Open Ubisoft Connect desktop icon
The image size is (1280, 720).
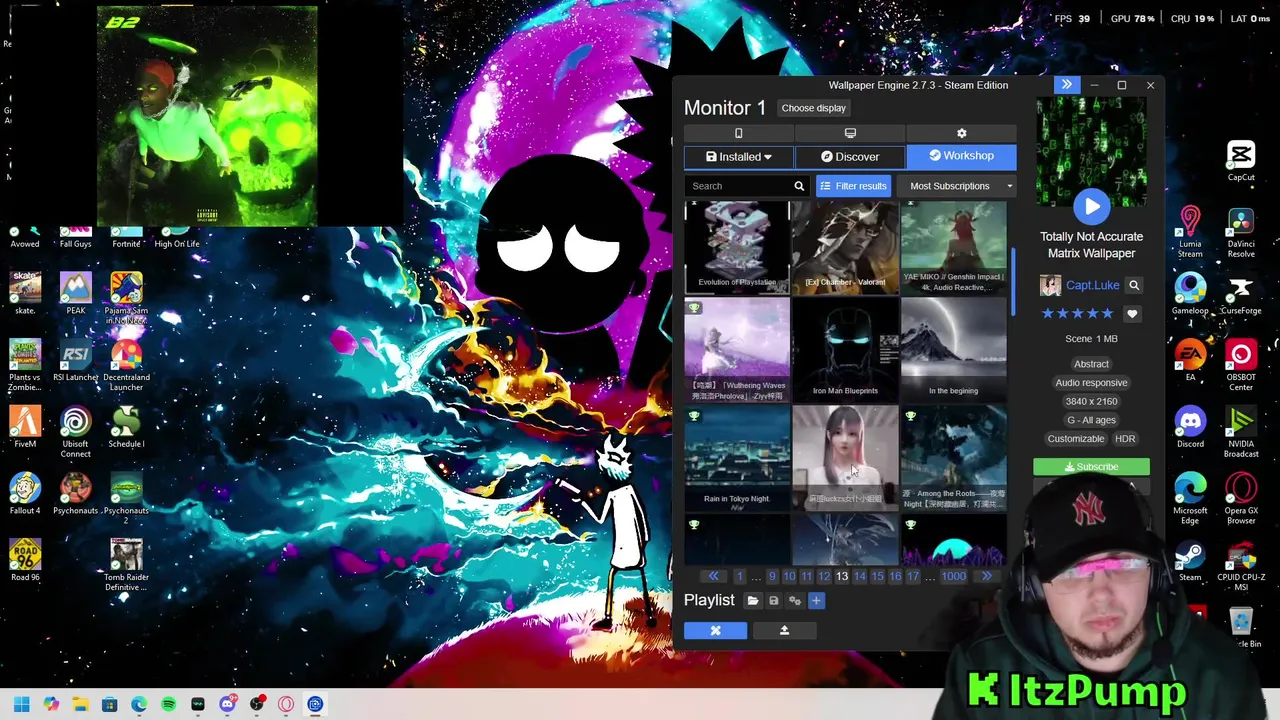[75, 432]
